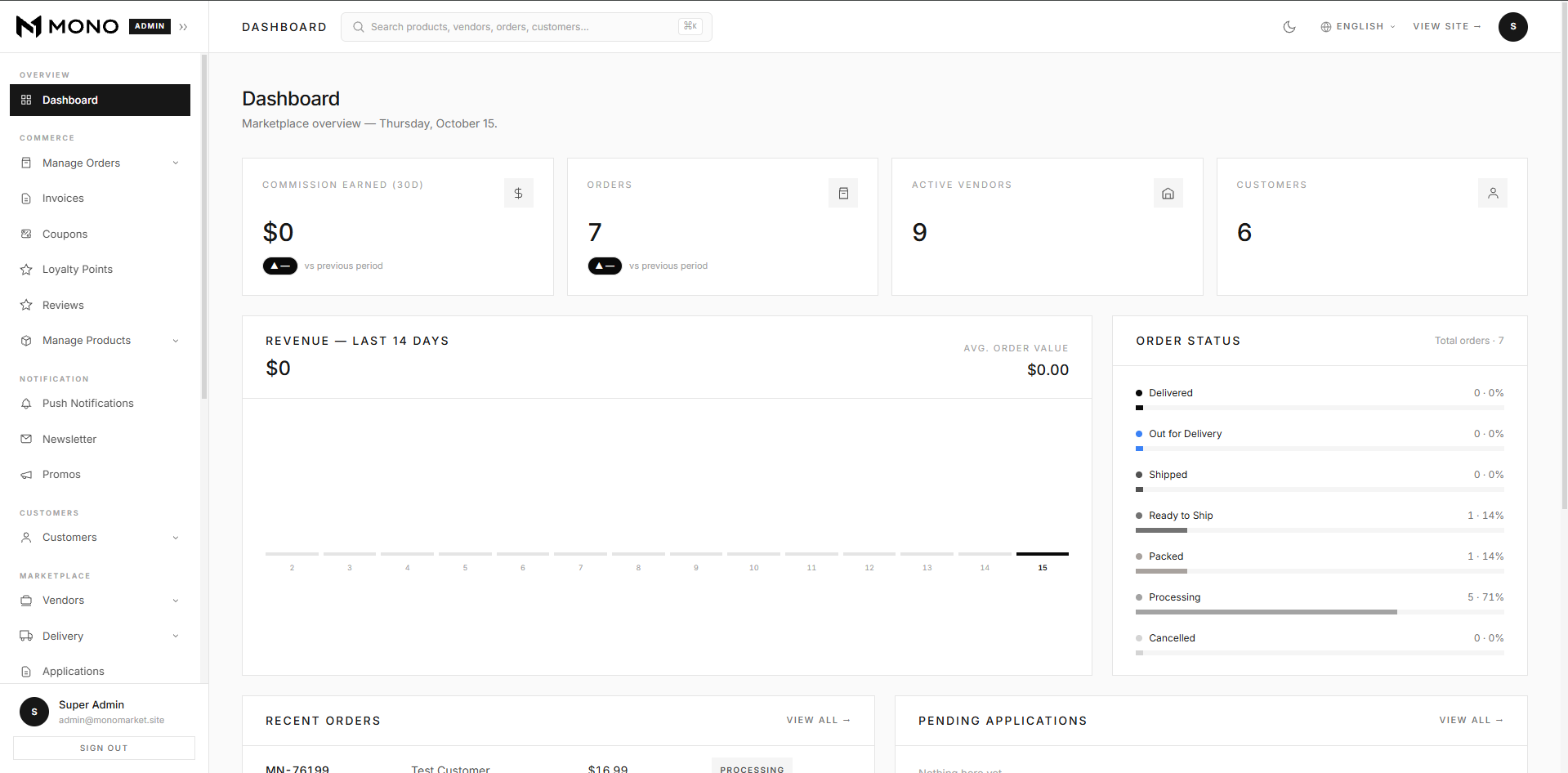Image resolution: width=1568 pixels, height=773 pixels.
Task: Click VIEW ALL in Pending Applications
Action: pos(1472,720)
